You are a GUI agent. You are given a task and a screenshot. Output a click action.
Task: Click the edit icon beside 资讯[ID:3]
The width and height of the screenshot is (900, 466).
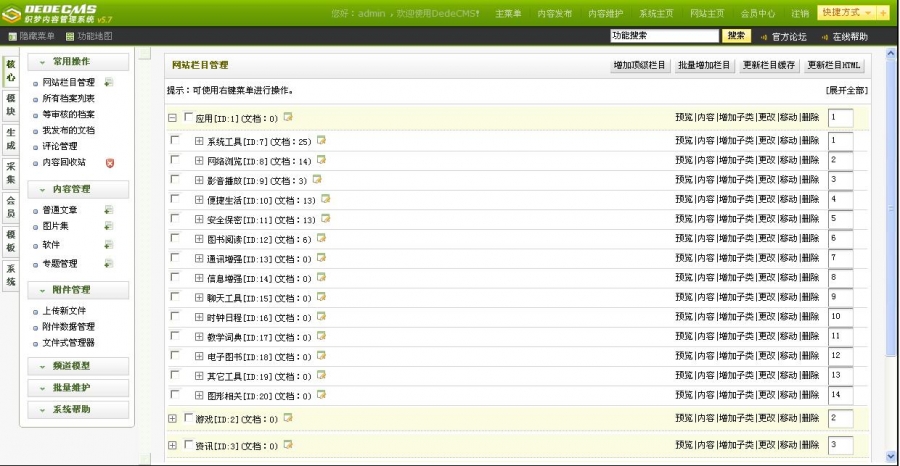click(x=288, y=445)
